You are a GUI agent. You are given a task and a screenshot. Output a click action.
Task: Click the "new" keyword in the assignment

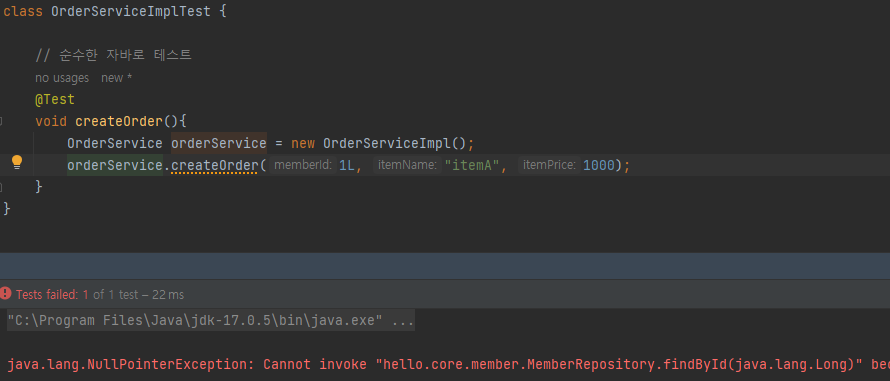click(303, 143)
